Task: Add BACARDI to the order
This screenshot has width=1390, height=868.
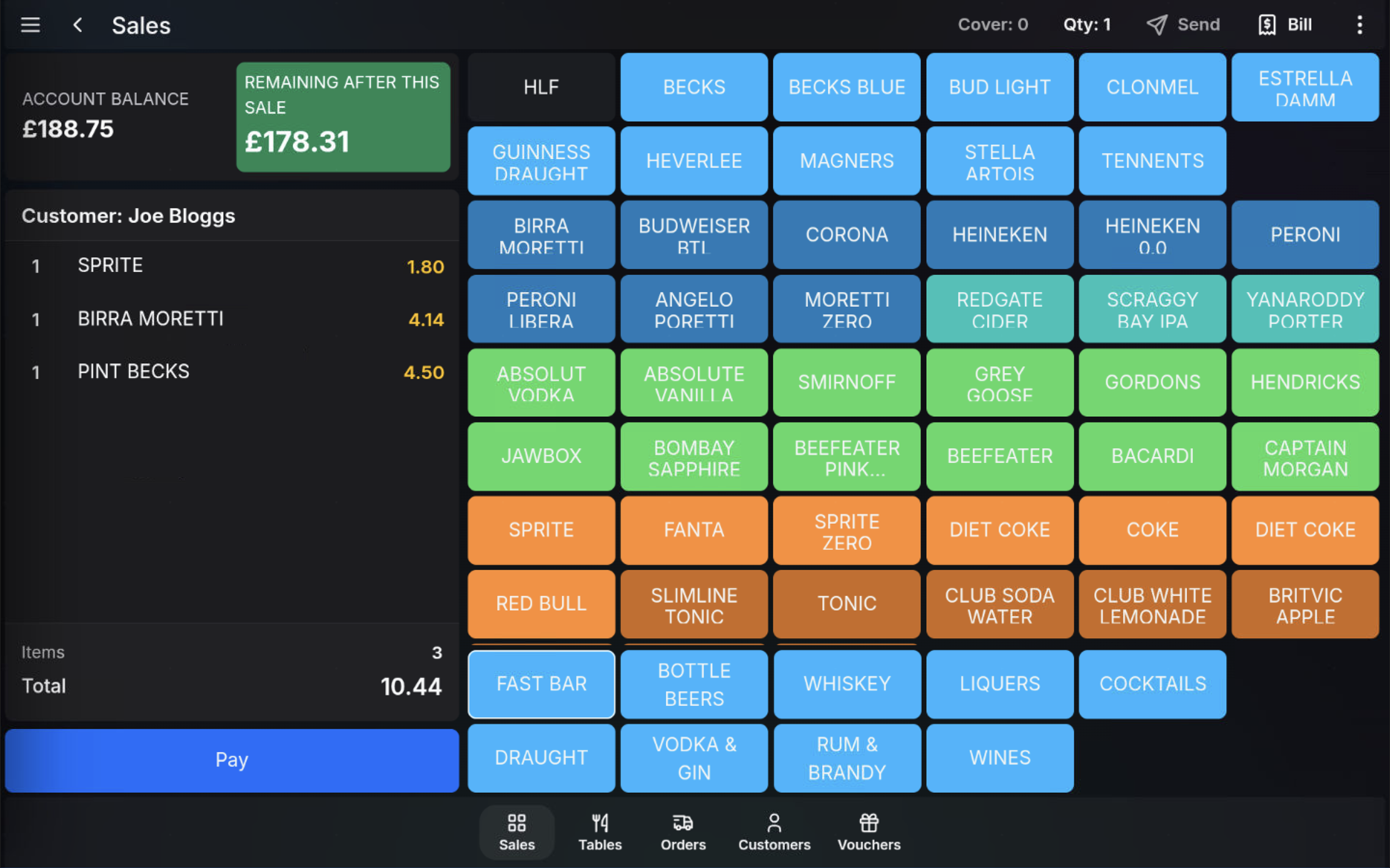Action: pyautogui.click(x=1153, y=457)
